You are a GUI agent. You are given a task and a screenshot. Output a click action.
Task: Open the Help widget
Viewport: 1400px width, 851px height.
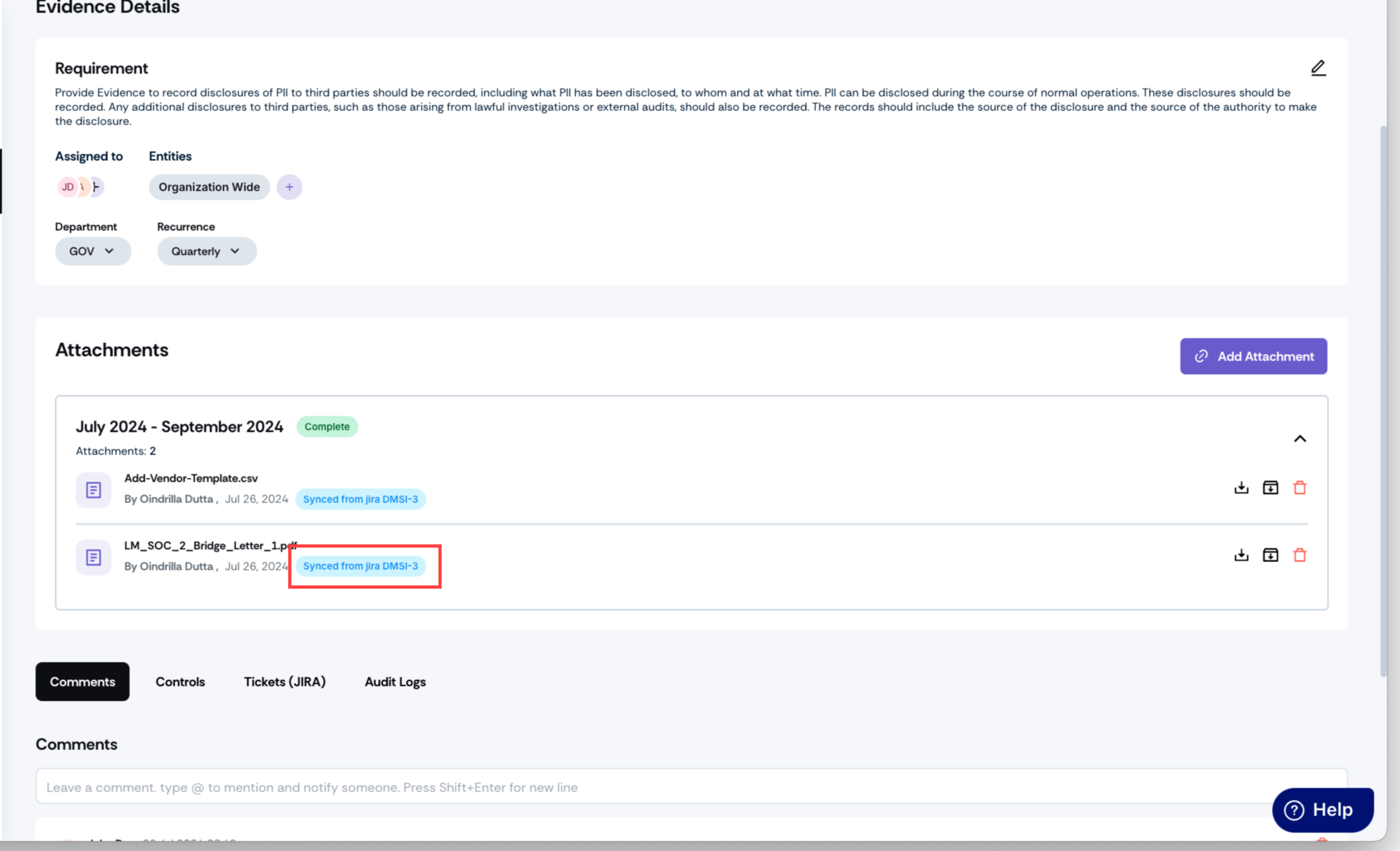pyautogui.click(x=1322, y=810)
